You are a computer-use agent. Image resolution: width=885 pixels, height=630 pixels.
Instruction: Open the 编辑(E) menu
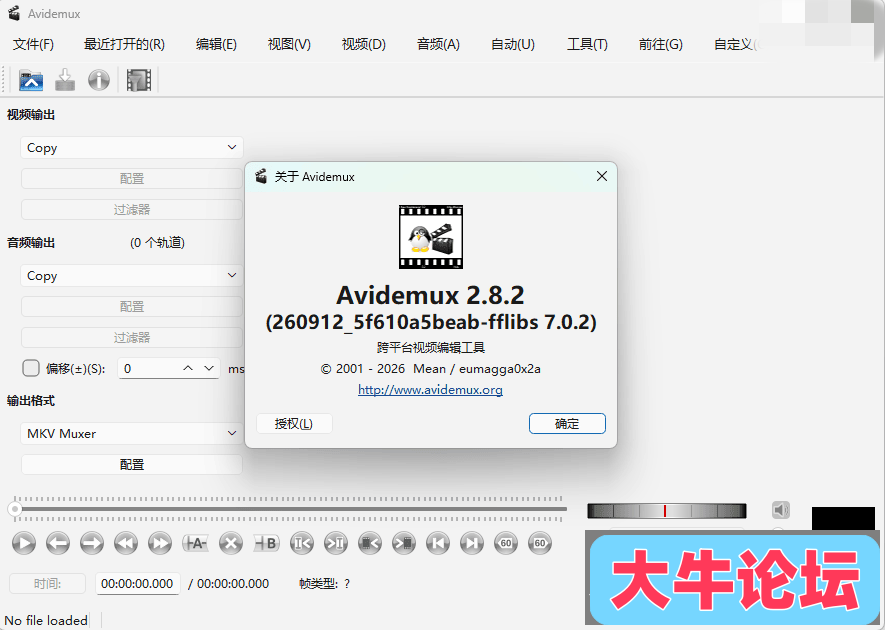tap(216, 44)
